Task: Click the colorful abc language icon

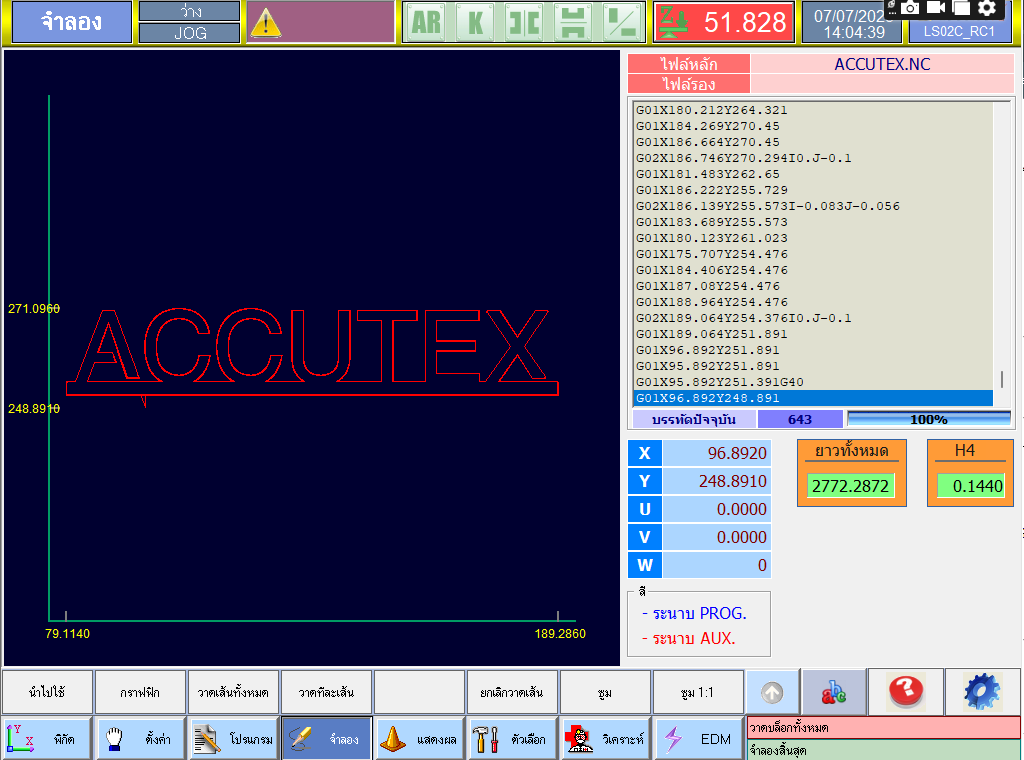Action: [x=834, y=692]
